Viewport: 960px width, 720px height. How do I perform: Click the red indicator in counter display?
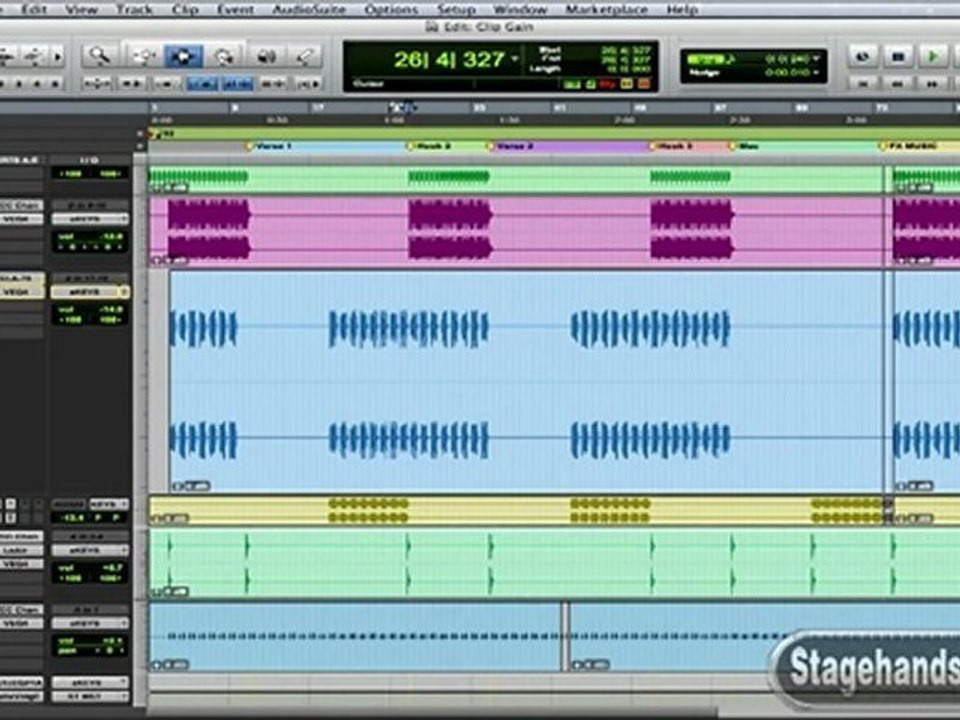click(608, 84)
